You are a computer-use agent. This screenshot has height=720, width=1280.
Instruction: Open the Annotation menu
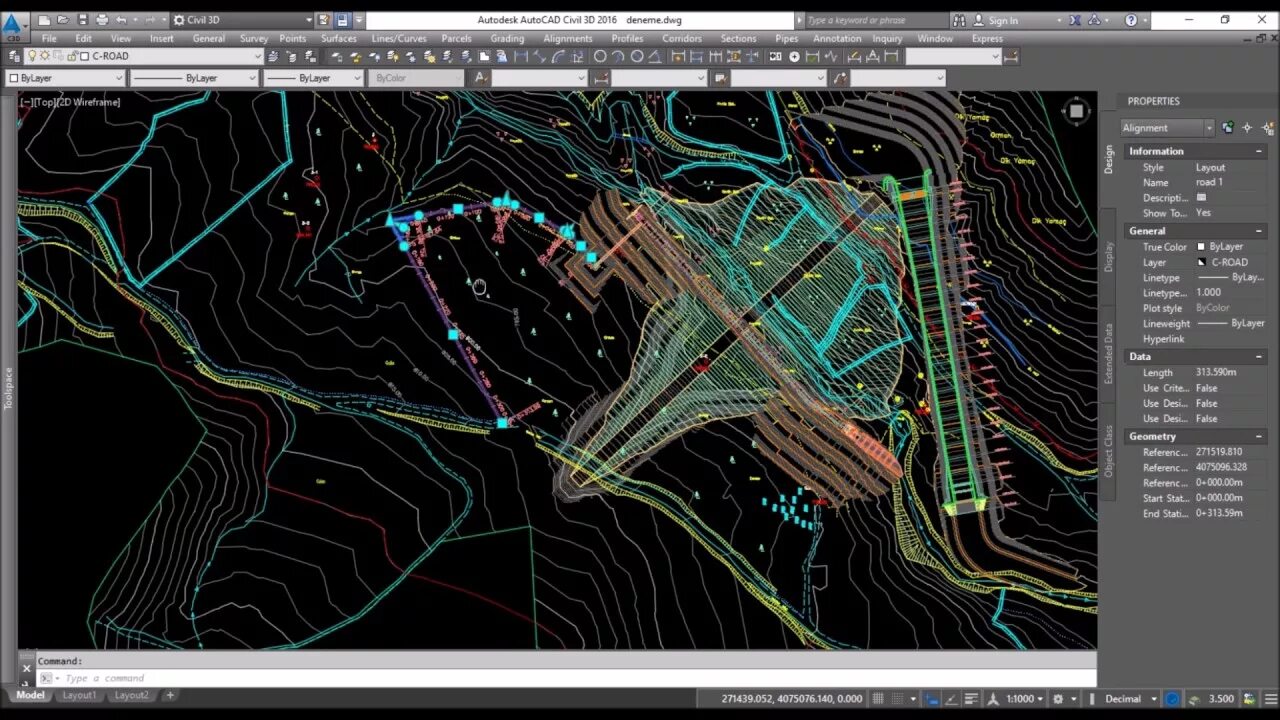(837, 39)
